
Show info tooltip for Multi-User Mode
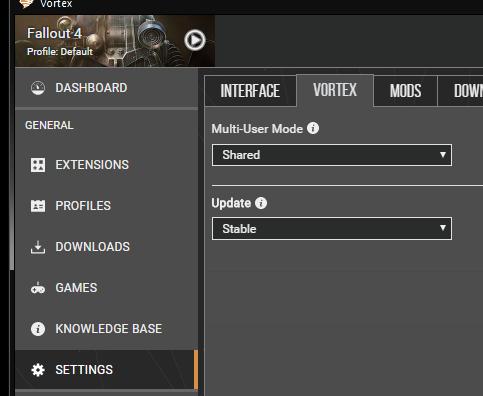tap(313, 128)
